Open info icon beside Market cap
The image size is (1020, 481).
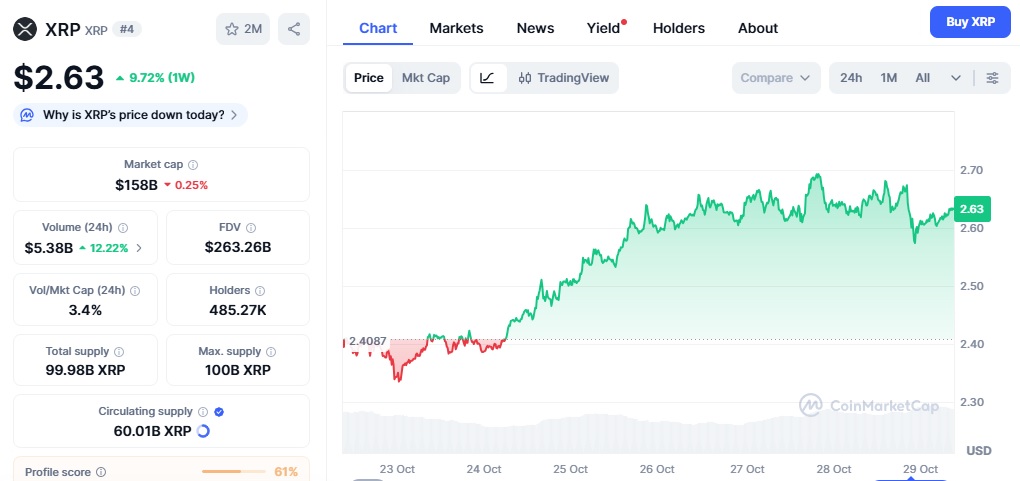[193, 165]
